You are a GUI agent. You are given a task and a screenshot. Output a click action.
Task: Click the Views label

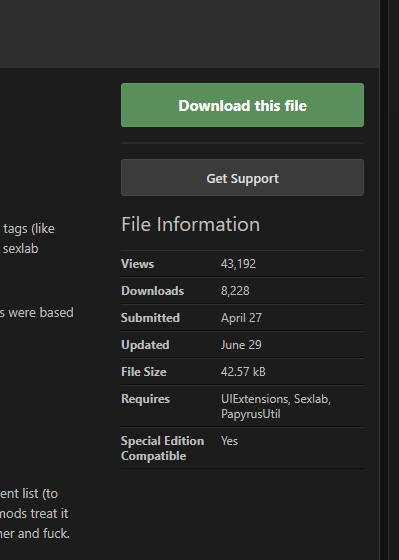coord(138,264)
